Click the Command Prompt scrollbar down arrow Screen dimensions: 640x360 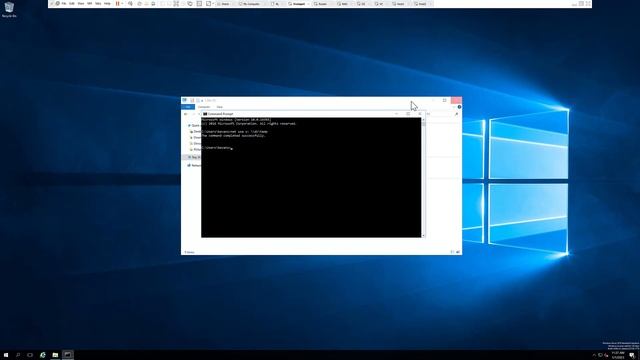click(423, 235)
